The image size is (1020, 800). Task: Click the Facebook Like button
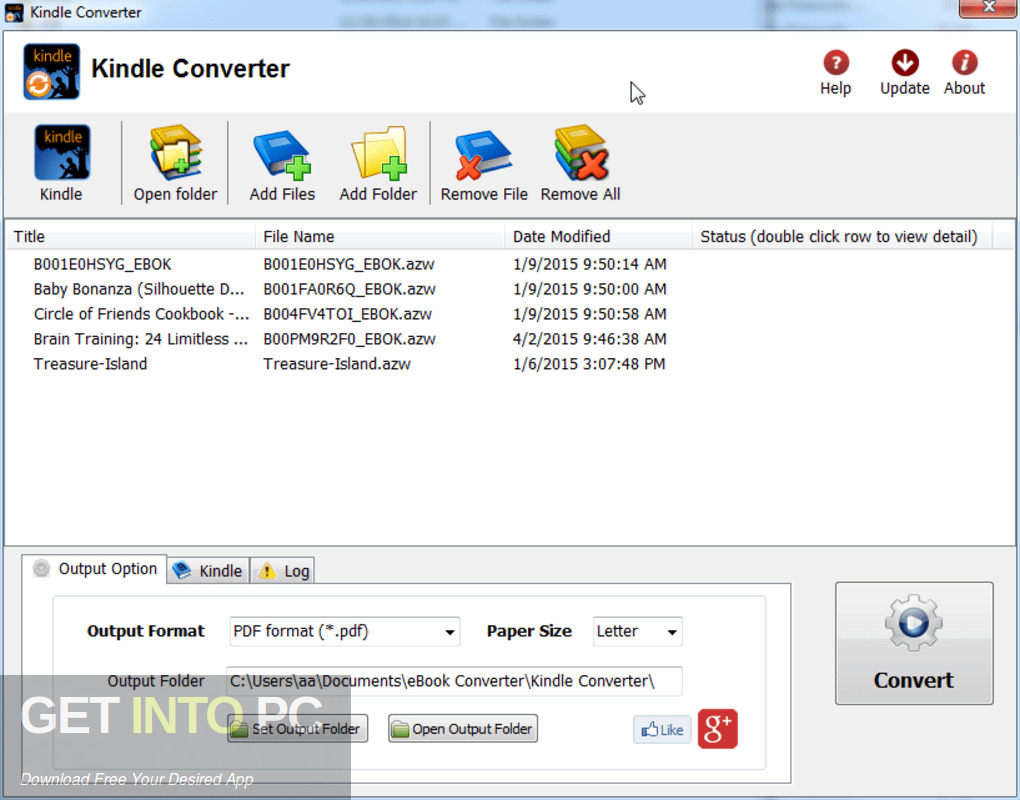(662, 729)
